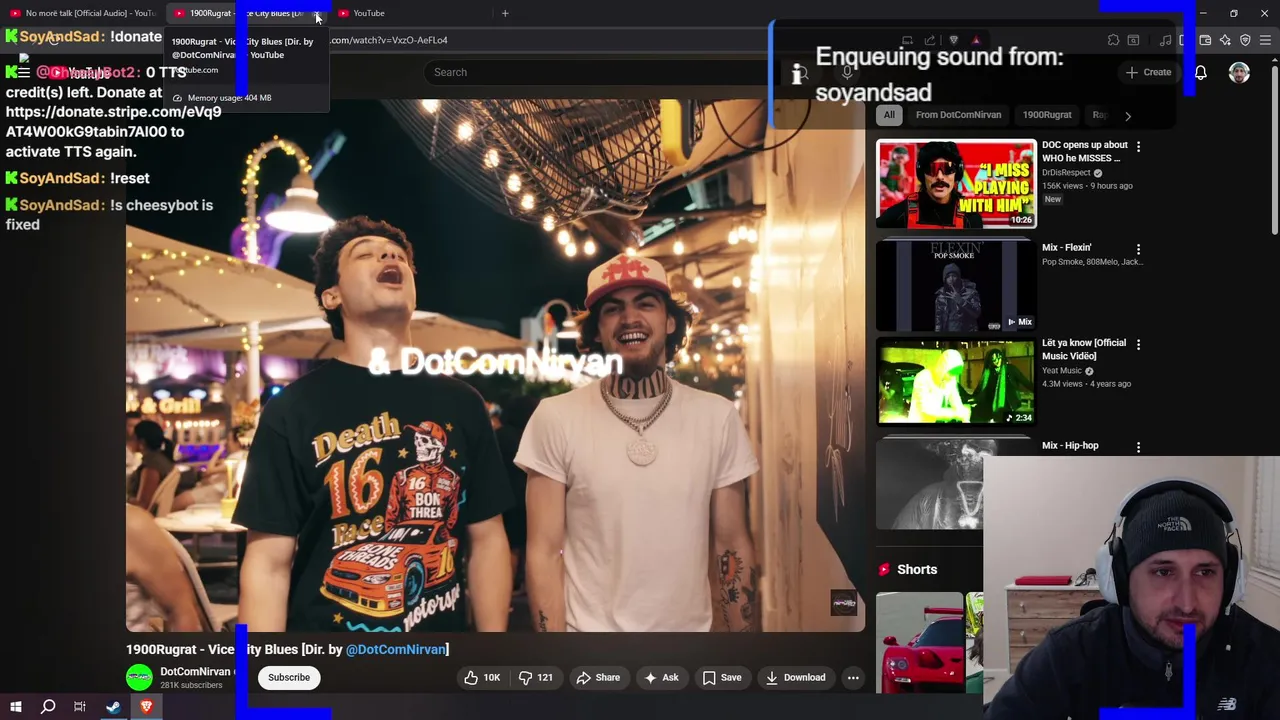Open Windows Task View

(80, 707)
